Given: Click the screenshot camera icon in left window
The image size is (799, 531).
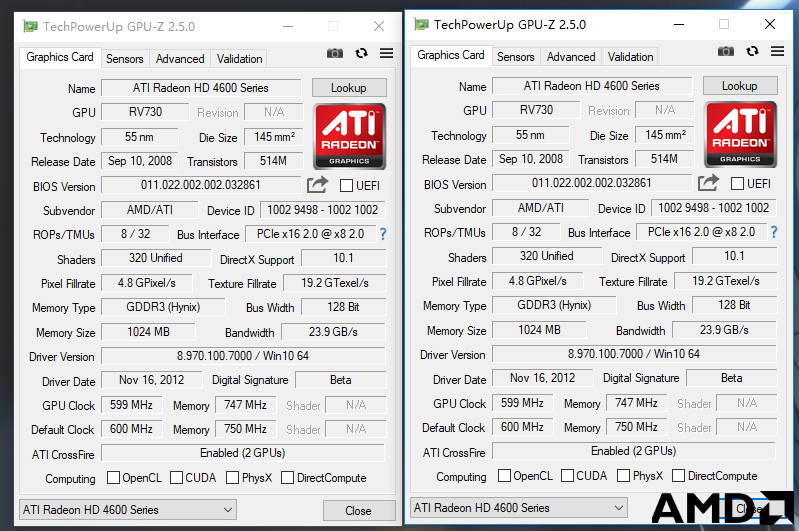Looking at the screenshot, I should [335, 53].
